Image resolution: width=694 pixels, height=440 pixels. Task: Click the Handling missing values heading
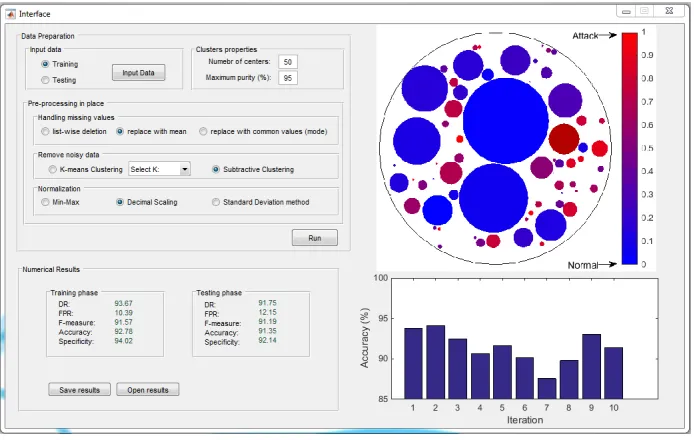(76, 117)
